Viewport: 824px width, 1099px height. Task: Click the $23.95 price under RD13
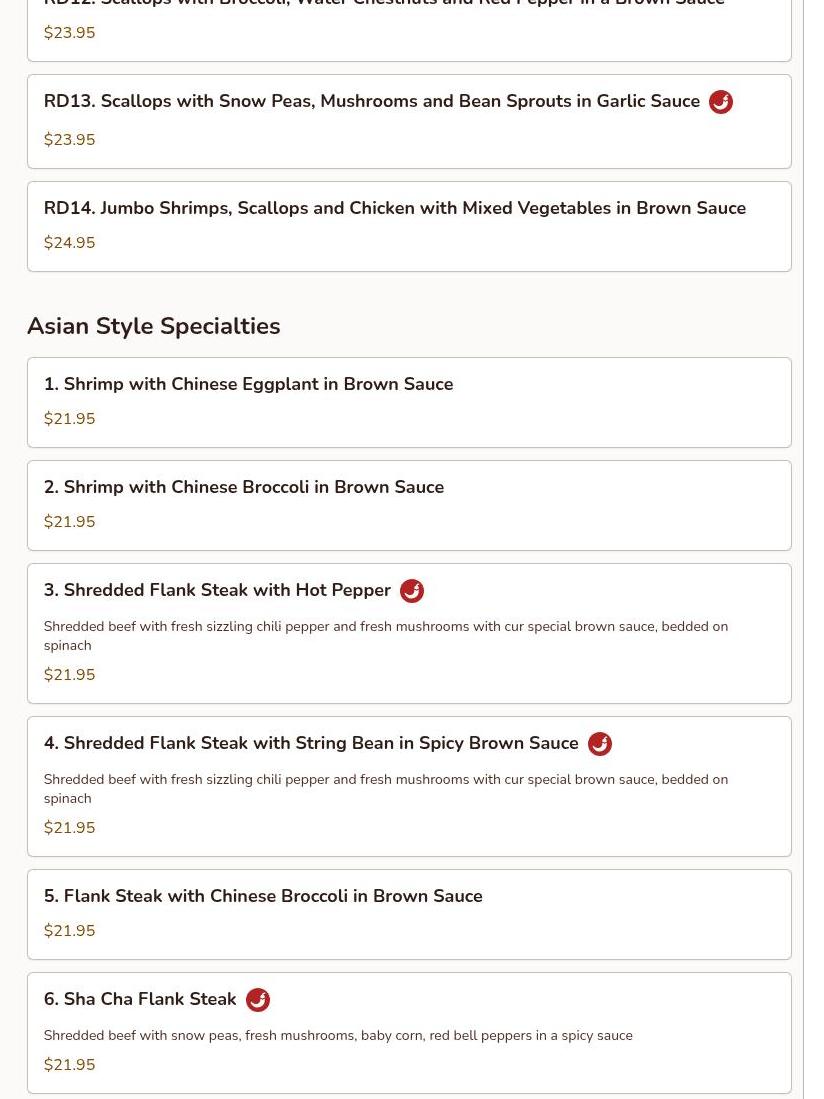[69, 140]
